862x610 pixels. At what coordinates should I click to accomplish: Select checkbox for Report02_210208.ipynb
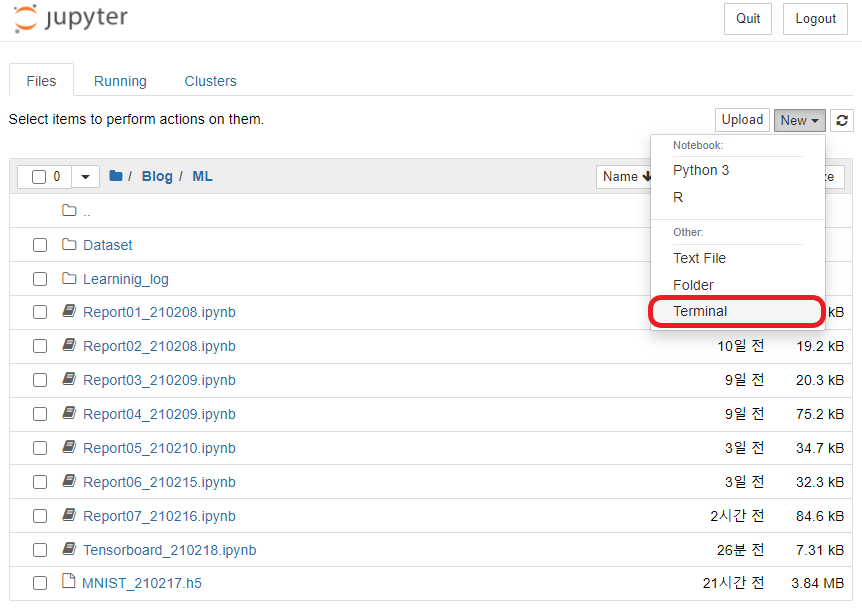point(40,346)
